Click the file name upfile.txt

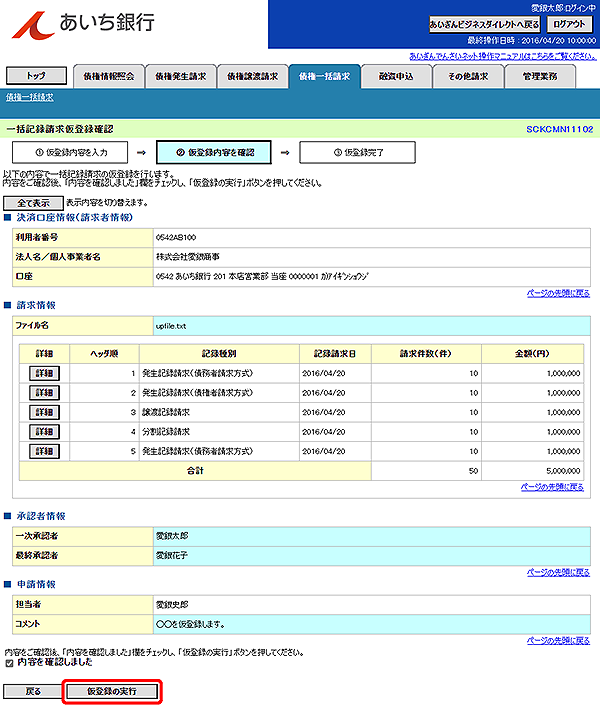pyautogui.click(x=171, y=326)
